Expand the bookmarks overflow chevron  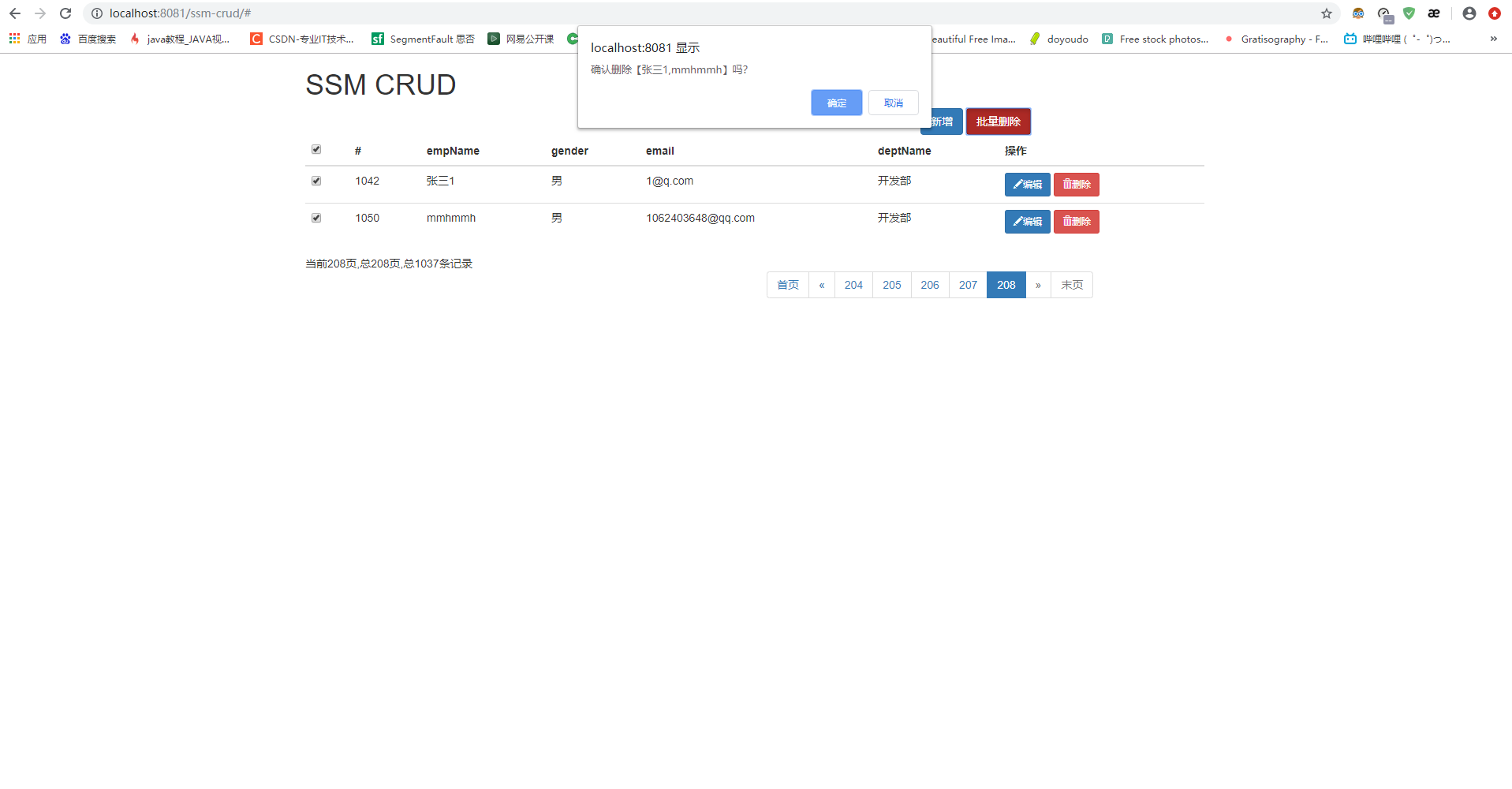point(1492,38)
